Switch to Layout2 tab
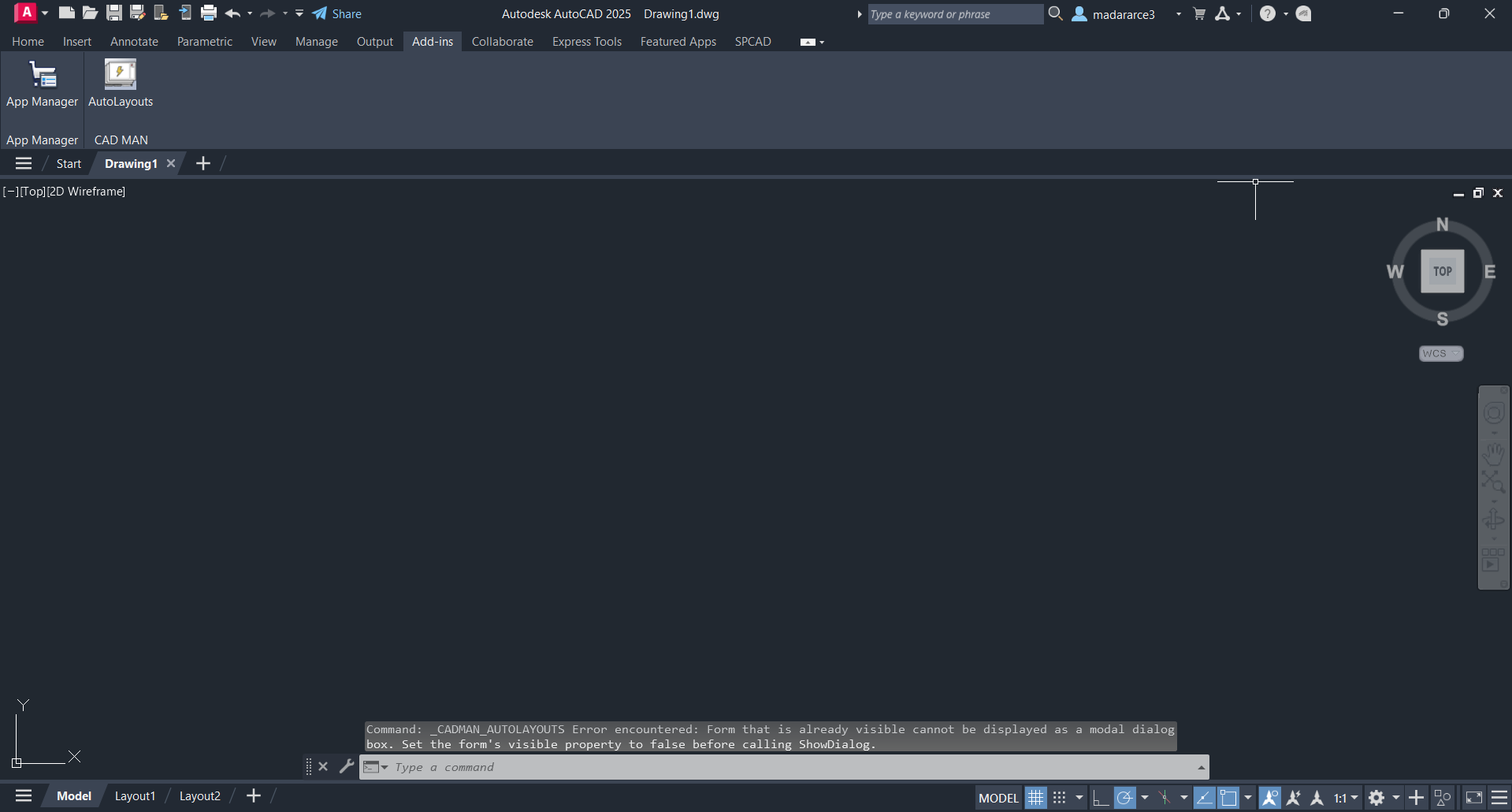 pos(200,796)
